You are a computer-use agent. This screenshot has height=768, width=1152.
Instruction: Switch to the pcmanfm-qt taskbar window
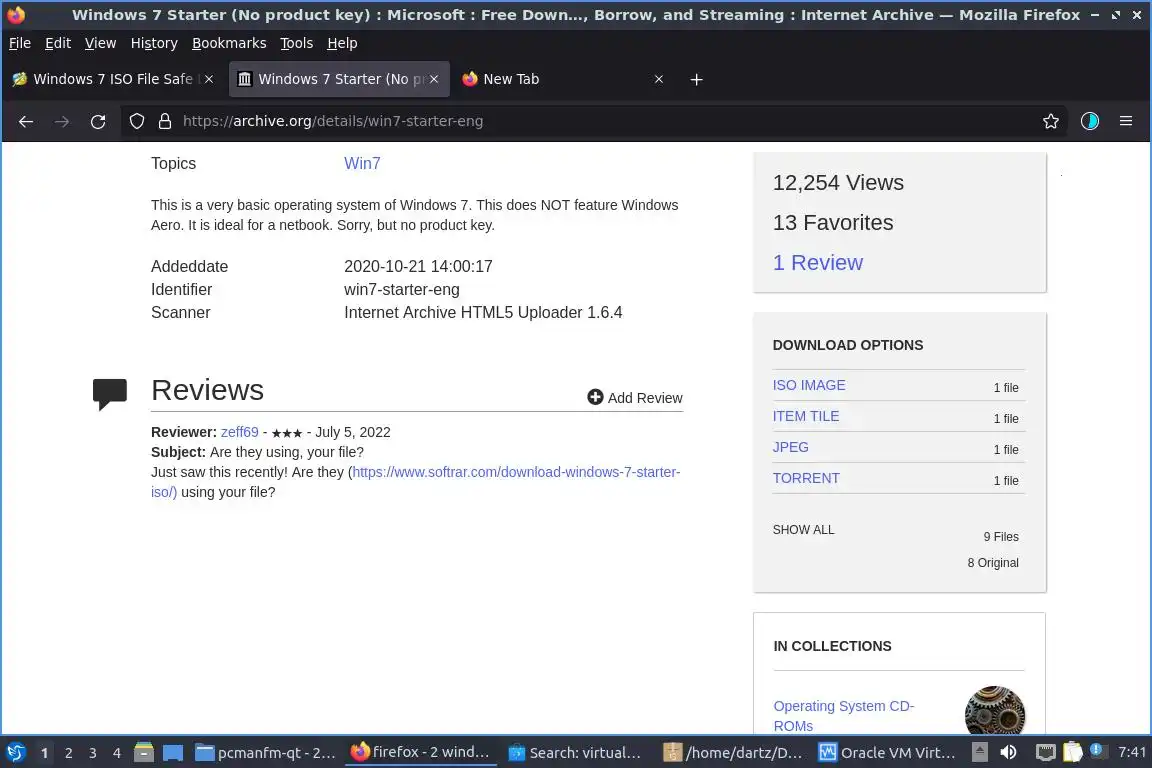pos(265,753)
